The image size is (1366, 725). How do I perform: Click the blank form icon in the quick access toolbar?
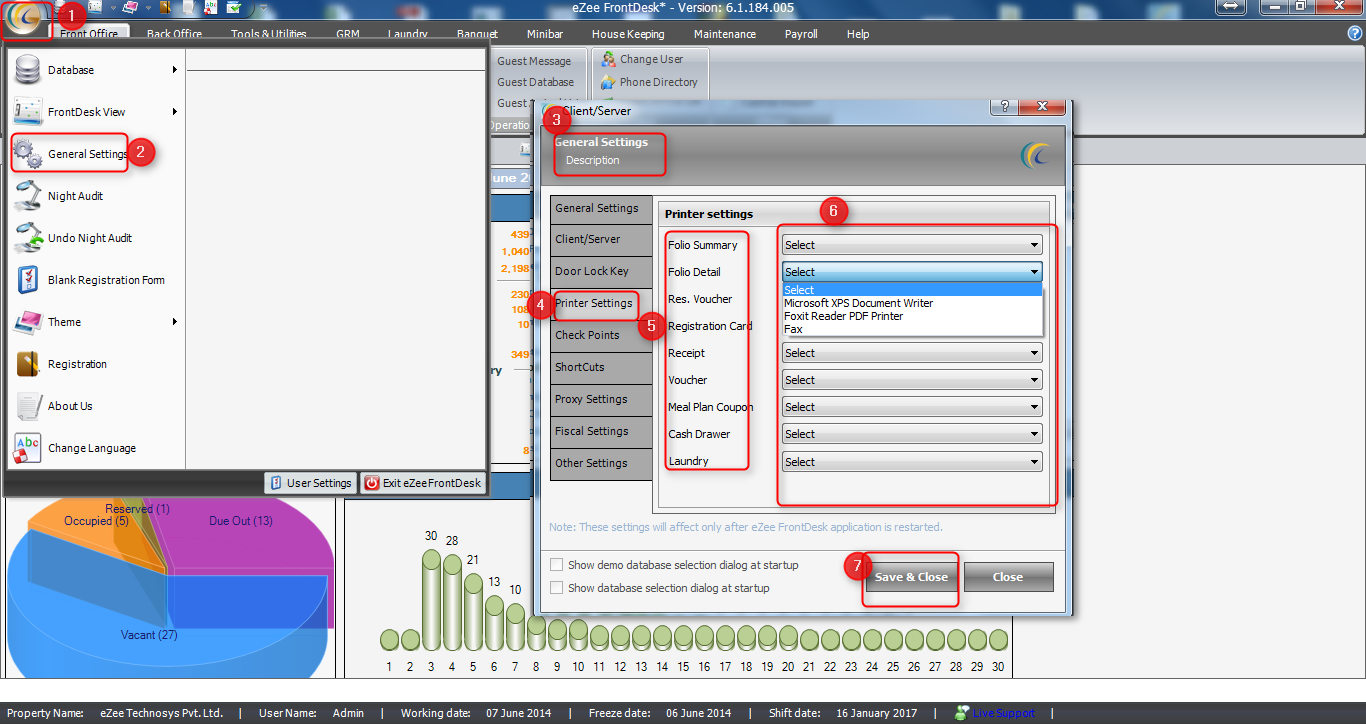click(187, 7)
